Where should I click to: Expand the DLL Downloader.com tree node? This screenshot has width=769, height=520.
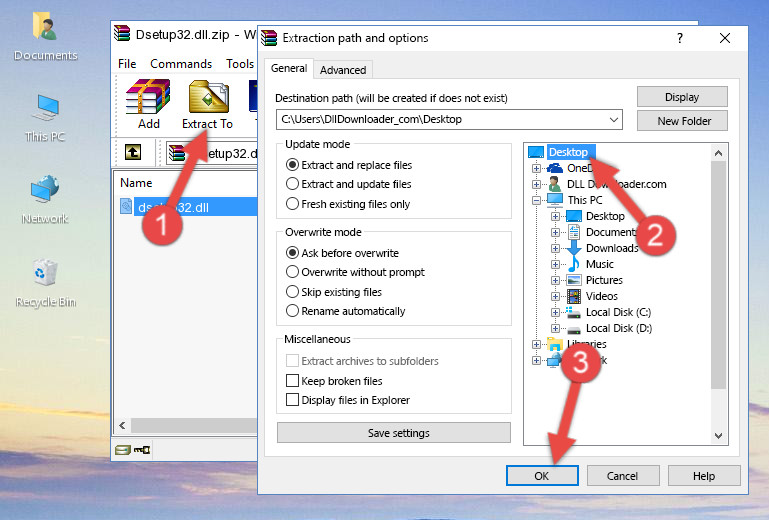[x=536, y=184]
